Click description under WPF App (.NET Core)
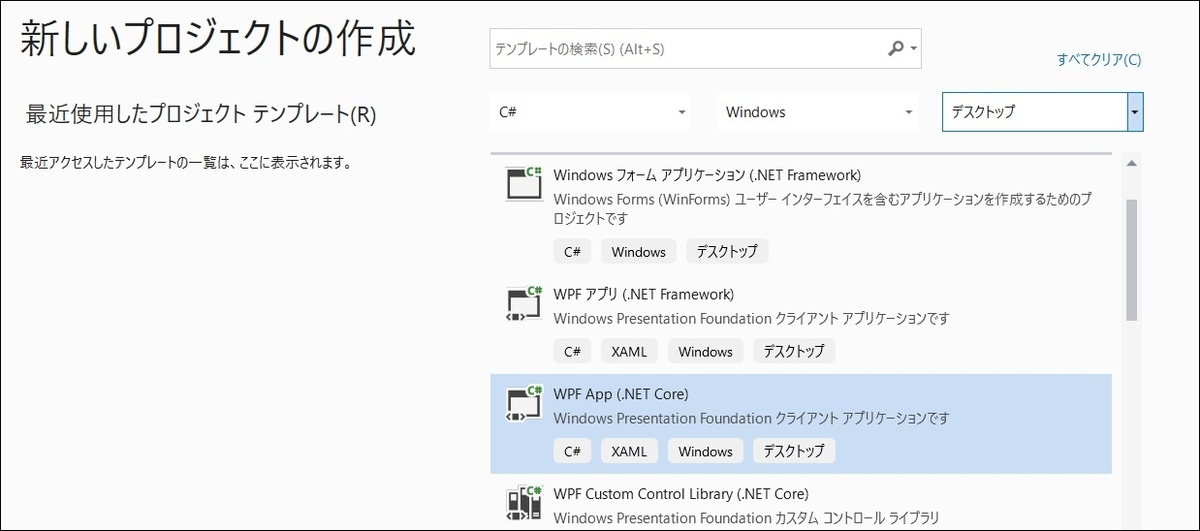Viewport: 1200px width, 531px height. tap(751, 418)
